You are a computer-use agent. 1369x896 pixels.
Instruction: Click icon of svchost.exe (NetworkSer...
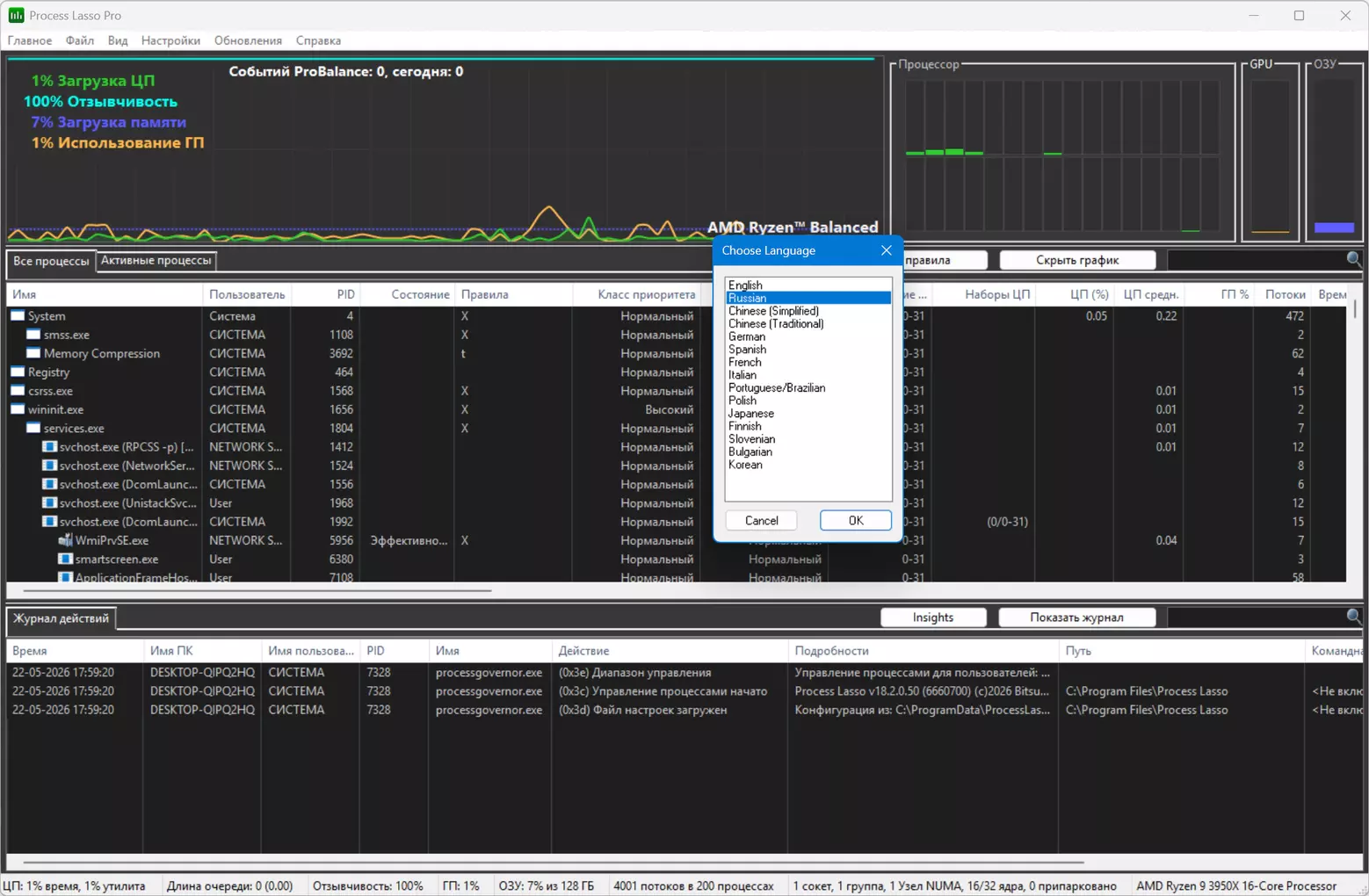(x=50, y=466)
